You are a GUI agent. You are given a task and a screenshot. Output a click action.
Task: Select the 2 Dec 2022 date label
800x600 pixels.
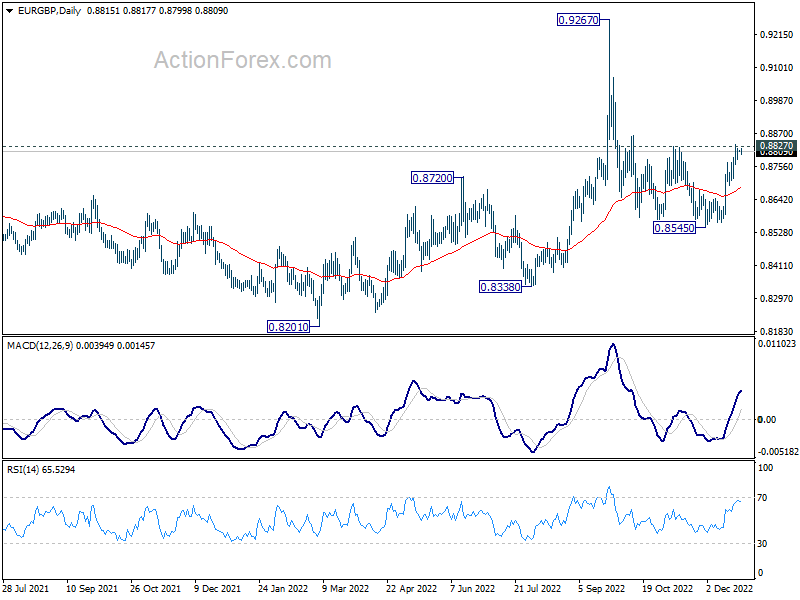click(730, 588)
